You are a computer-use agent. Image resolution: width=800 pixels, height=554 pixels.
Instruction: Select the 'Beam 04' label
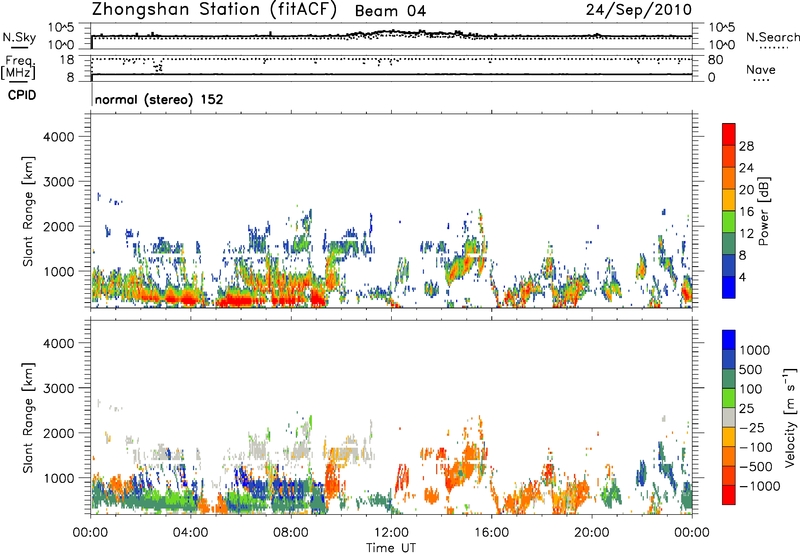coord(390,11)
